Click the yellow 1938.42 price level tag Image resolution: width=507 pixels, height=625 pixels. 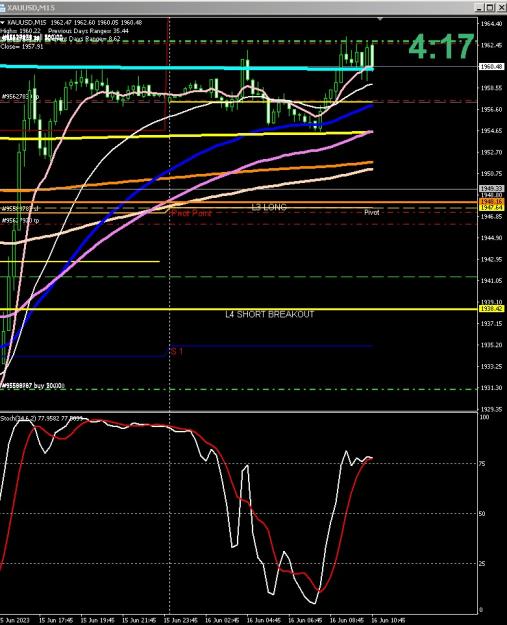pyautogui.click(x=491, y=309)
